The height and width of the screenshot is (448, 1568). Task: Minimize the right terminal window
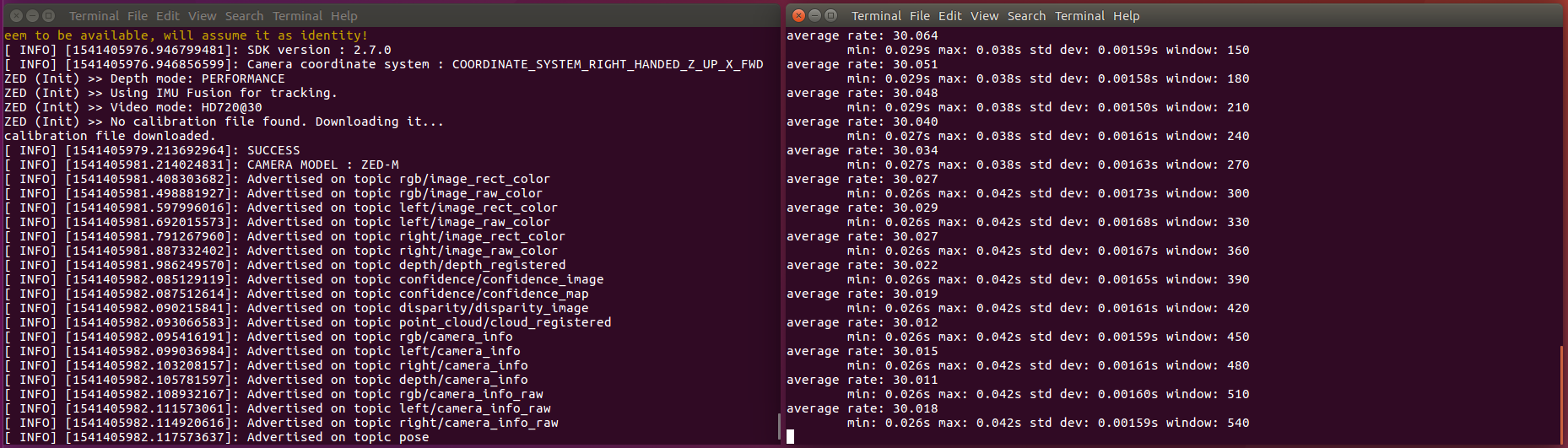pyautogui.click(x=814, y=15)
